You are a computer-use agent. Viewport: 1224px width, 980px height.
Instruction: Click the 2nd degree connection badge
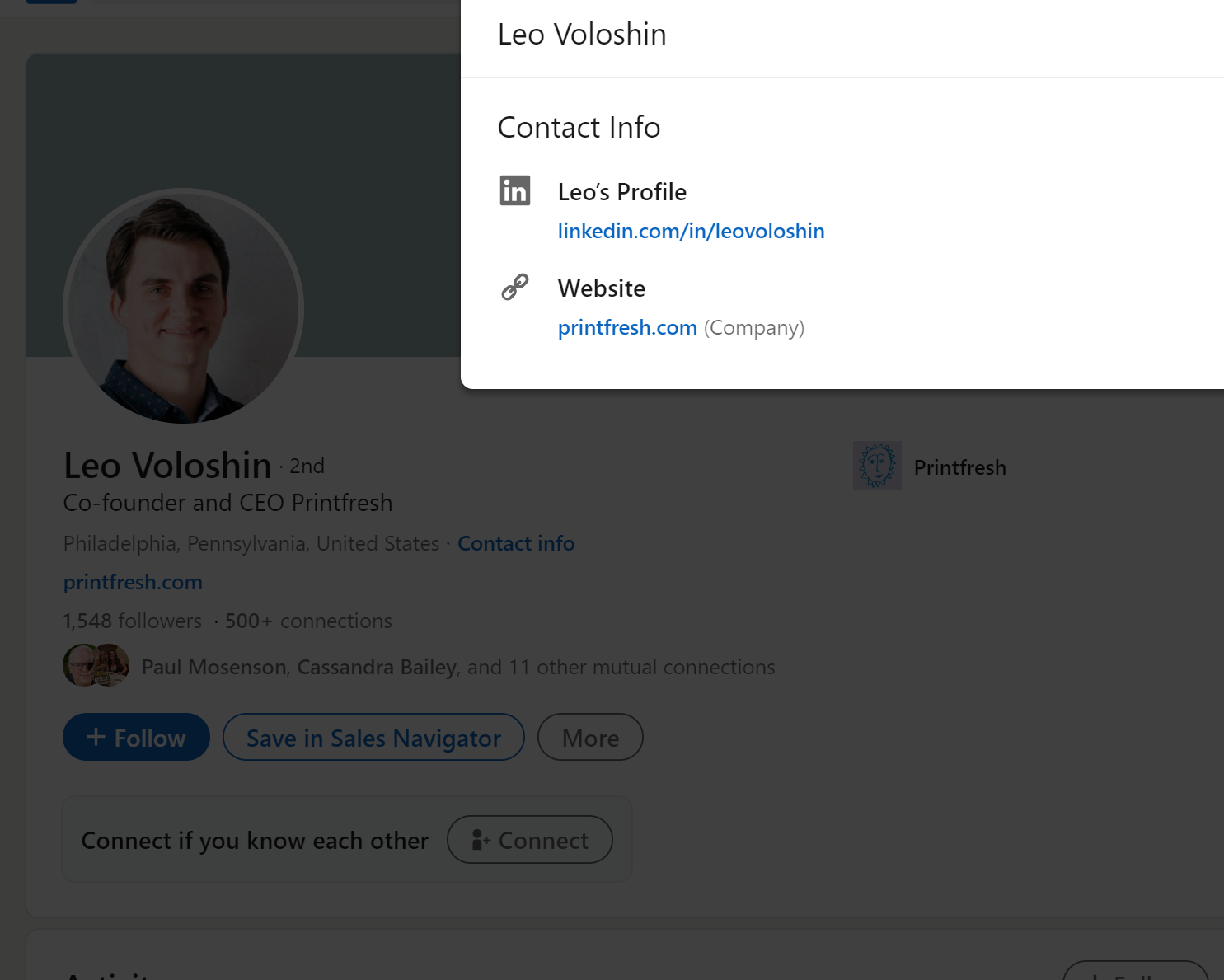coord(307,467)
